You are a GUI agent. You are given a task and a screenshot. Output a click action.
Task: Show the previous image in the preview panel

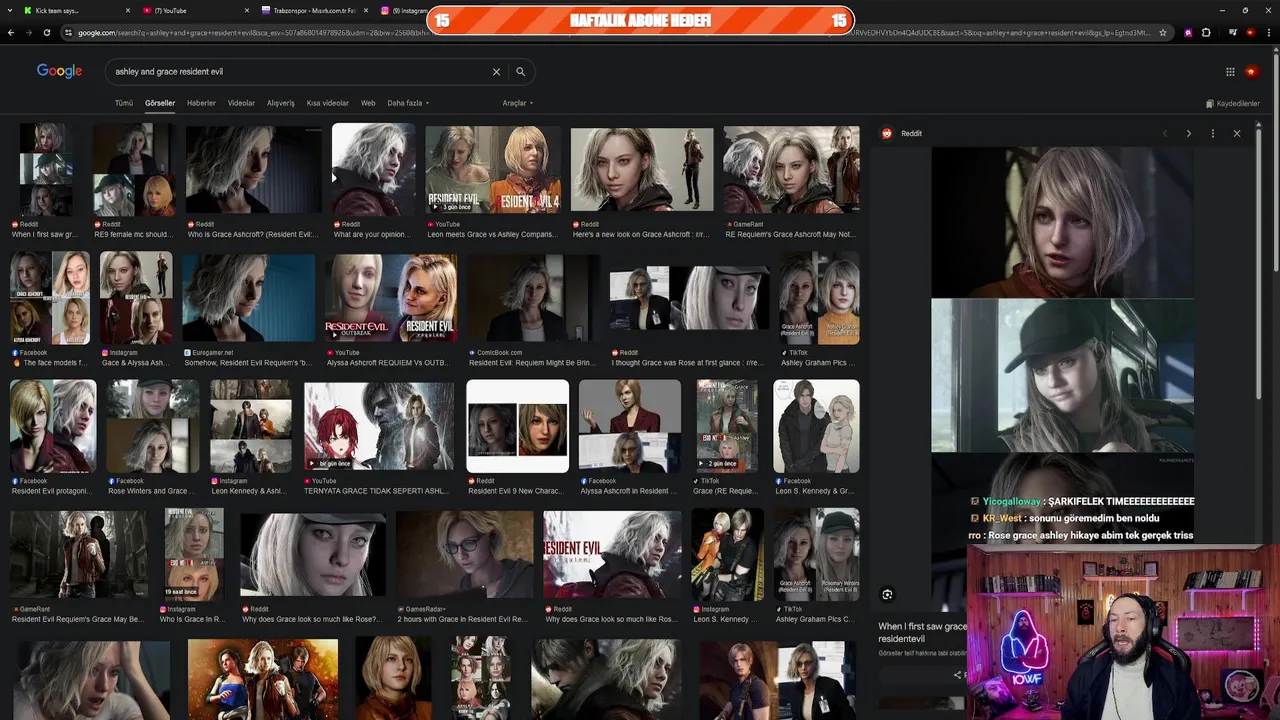tap(1164, 133)
